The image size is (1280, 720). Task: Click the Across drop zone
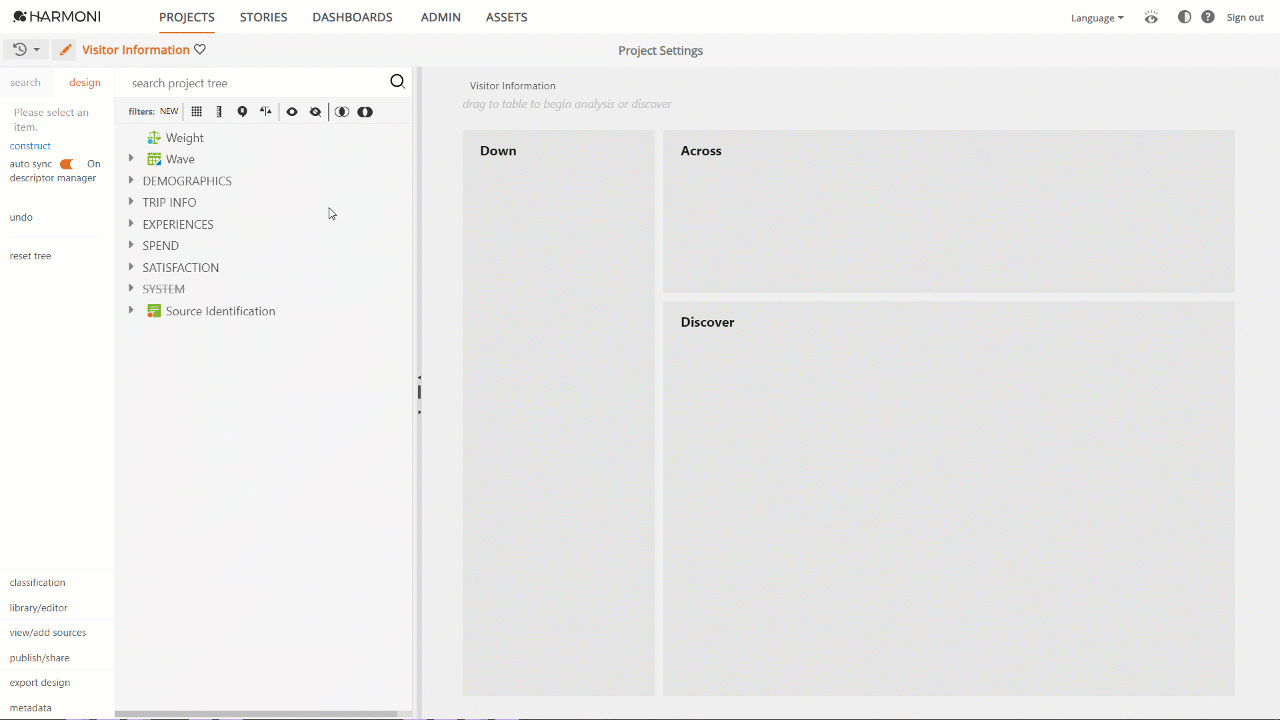point(949,211)
